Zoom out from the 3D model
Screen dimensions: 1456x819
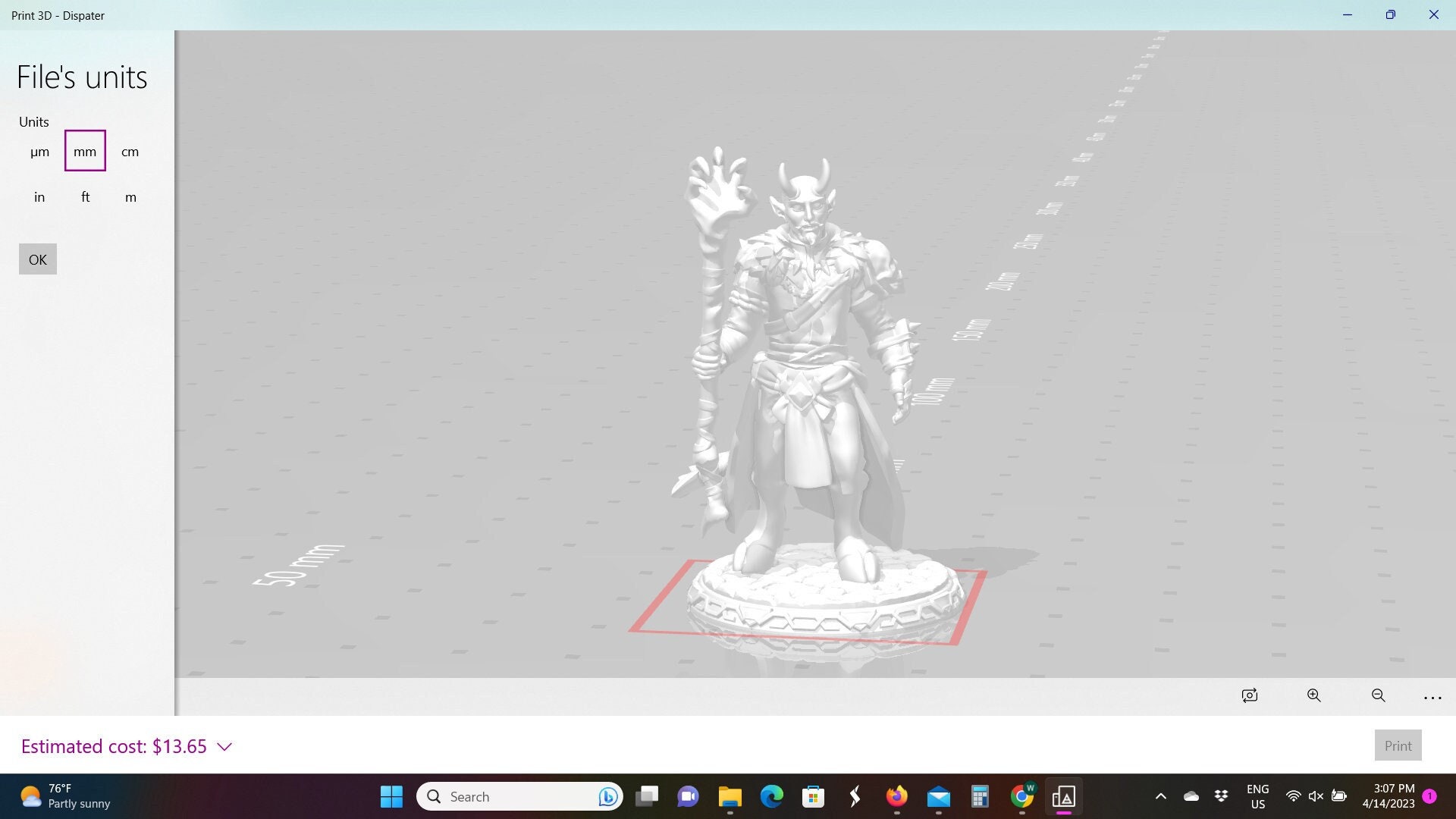coord(1378,695)
